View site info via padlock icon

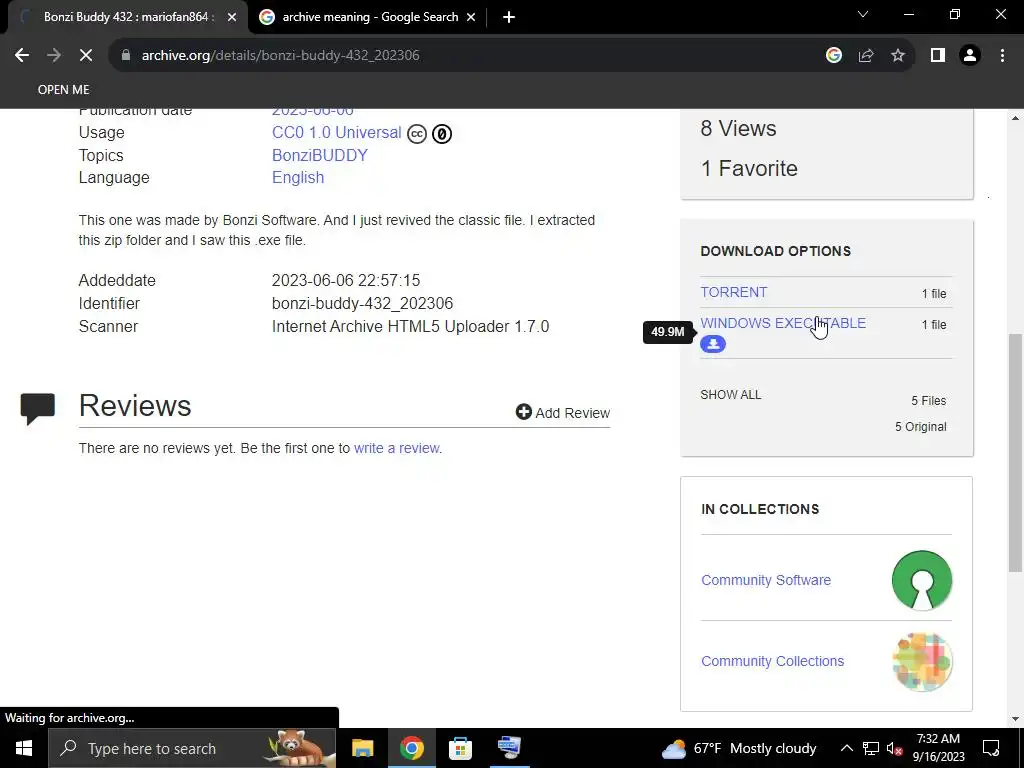126,56
